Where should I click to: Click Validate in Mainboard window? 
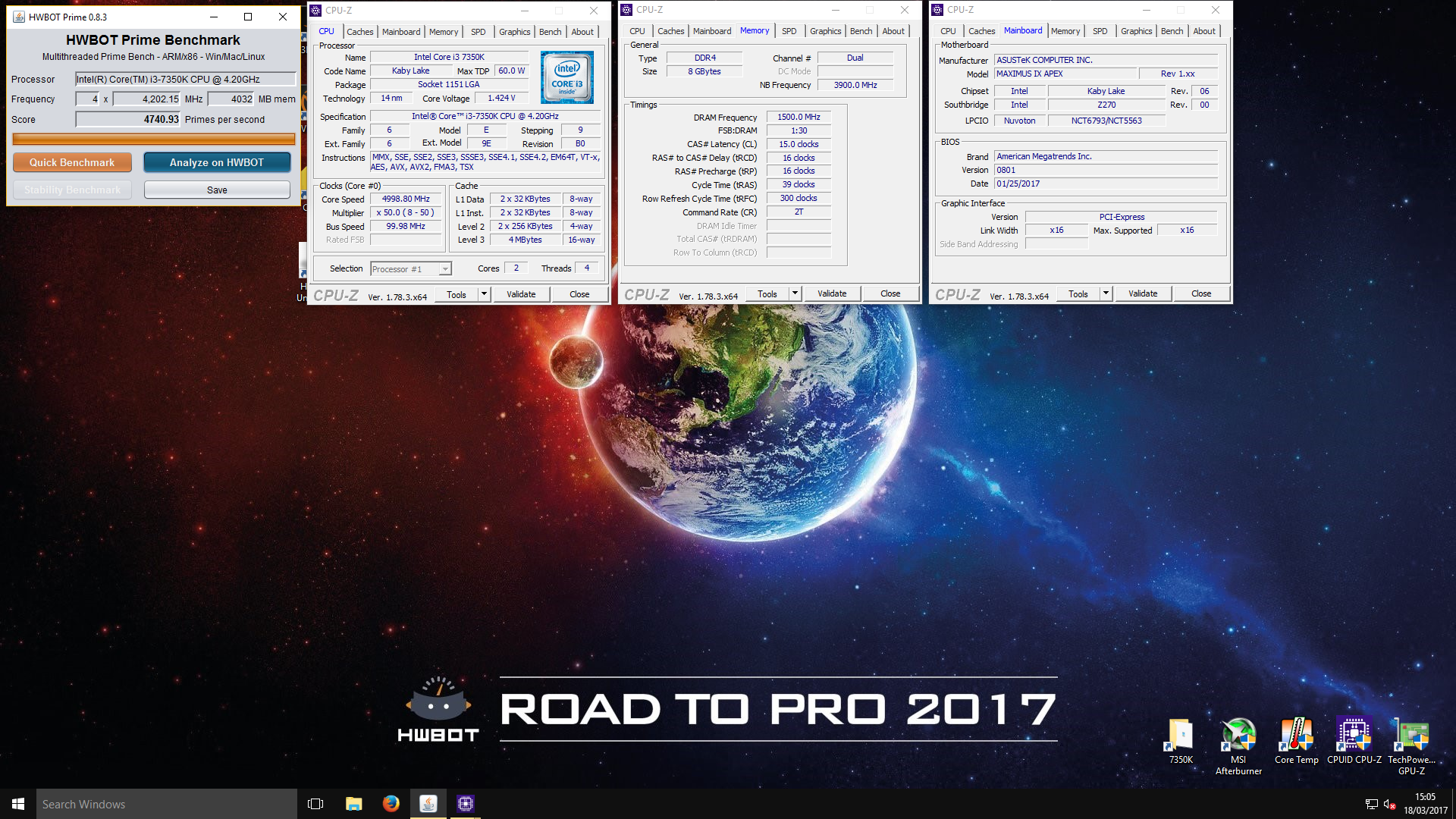tap(1143, 293)
